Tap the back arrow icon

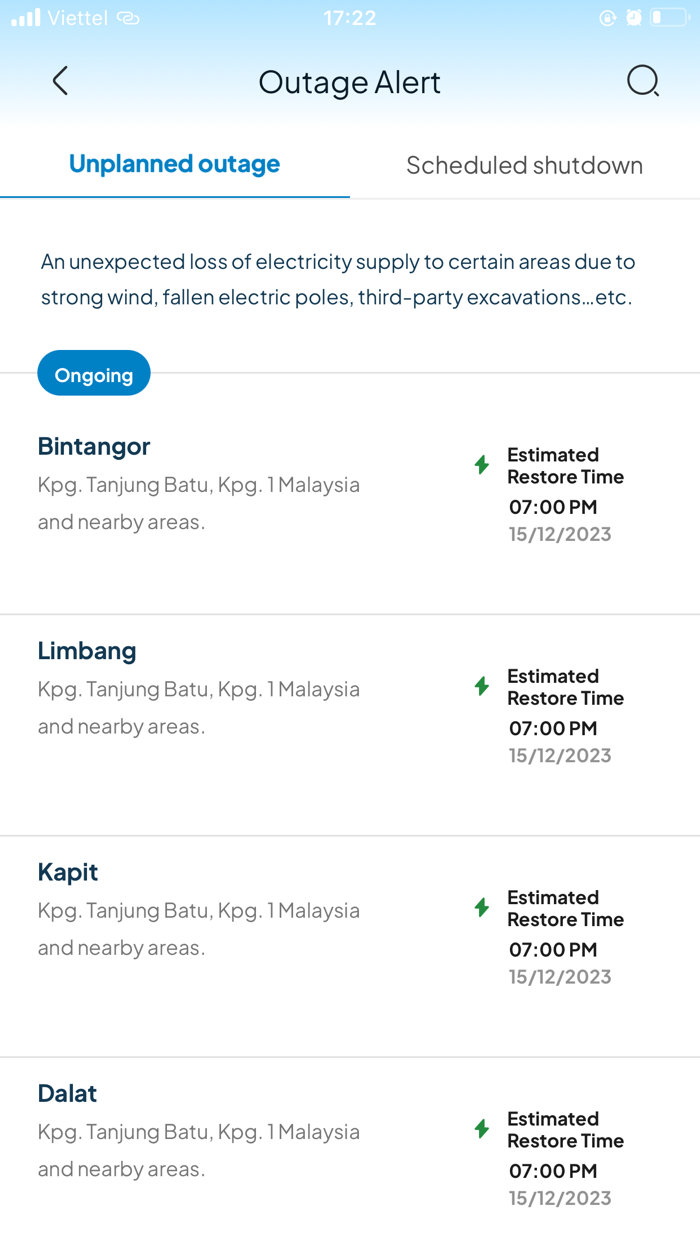click(x=61, y=81)
